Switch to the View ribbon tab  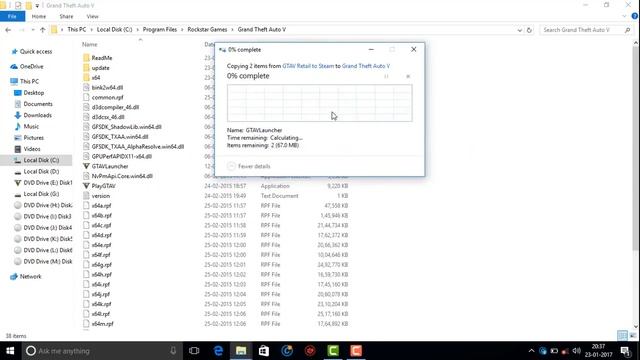pyautogui.click(x=92, y=16)
